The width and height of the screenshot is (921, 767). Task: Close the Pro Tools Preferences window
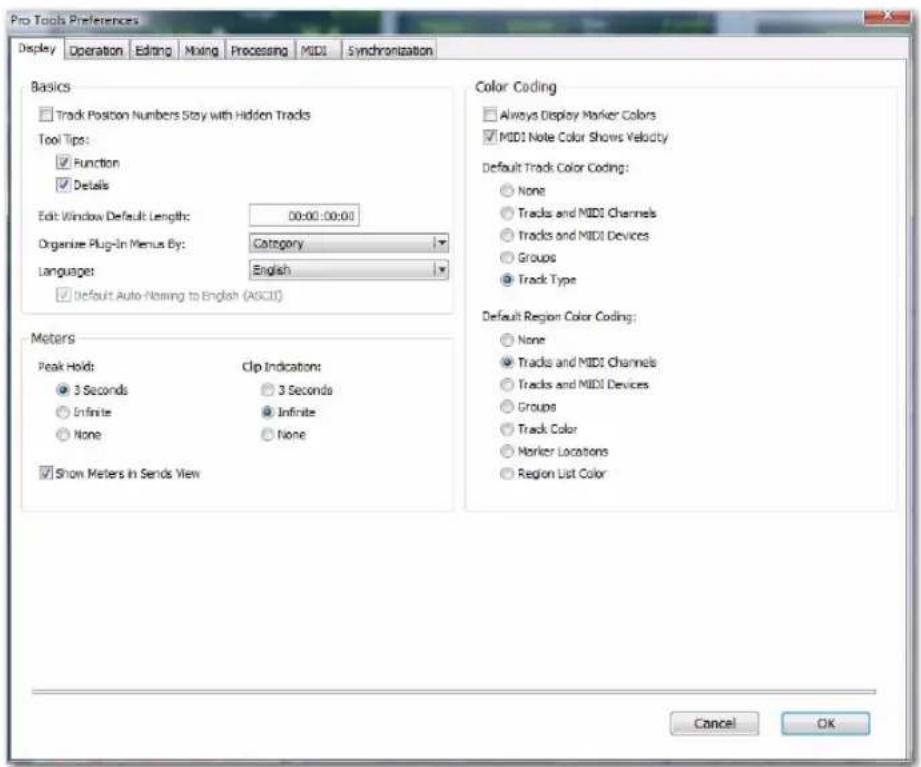[x=887, y=15]
